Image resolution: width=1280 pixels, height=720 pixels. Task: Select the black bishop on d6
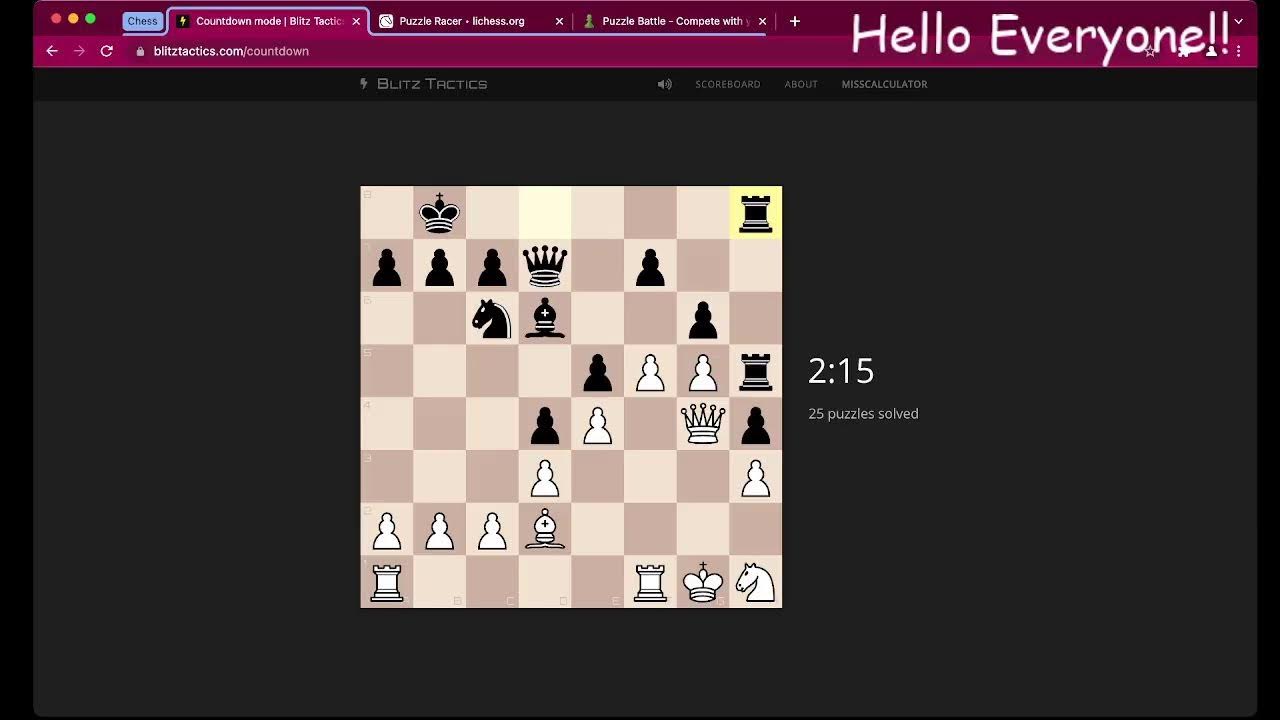click(x=545, y=318)
